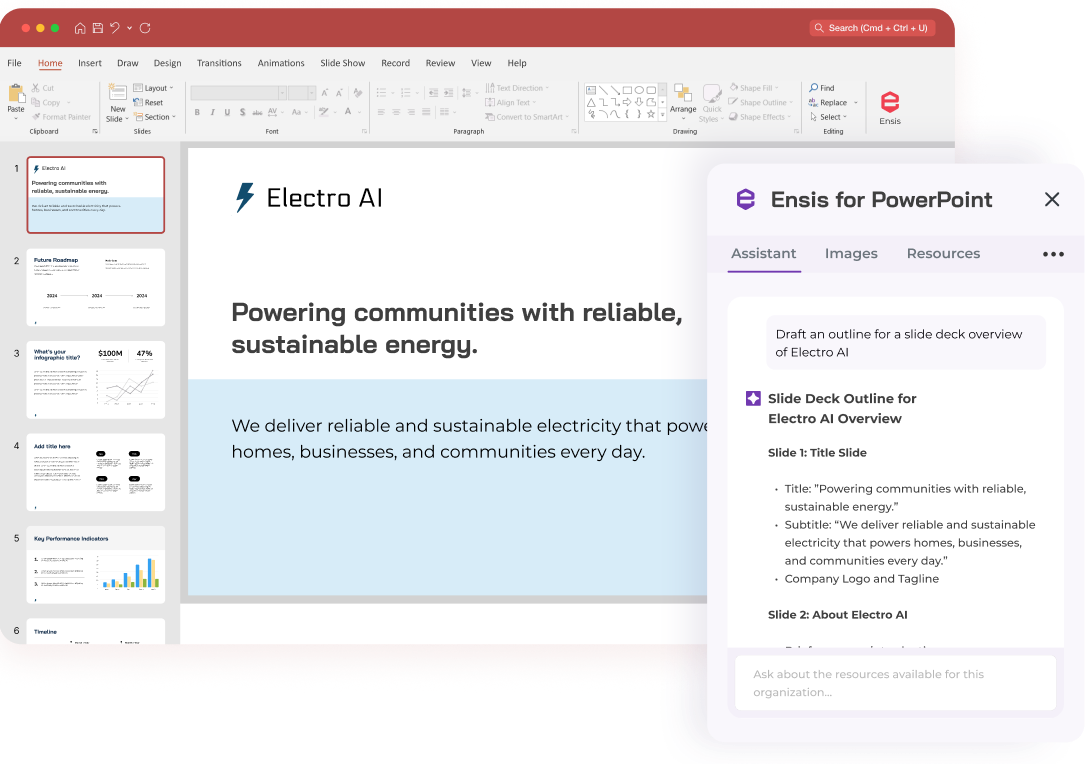
Task: Click the Bullets list icon
Action: [381, 93]
